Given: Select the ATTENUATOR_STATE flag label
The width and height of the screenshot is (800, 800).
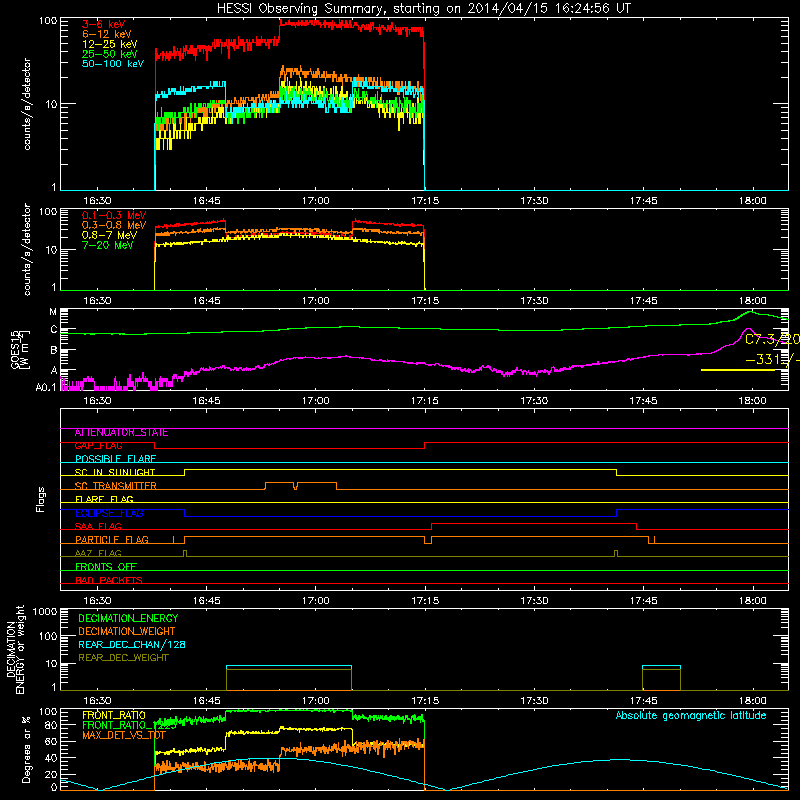Looking at the screenshot, I should click(121, 433).
